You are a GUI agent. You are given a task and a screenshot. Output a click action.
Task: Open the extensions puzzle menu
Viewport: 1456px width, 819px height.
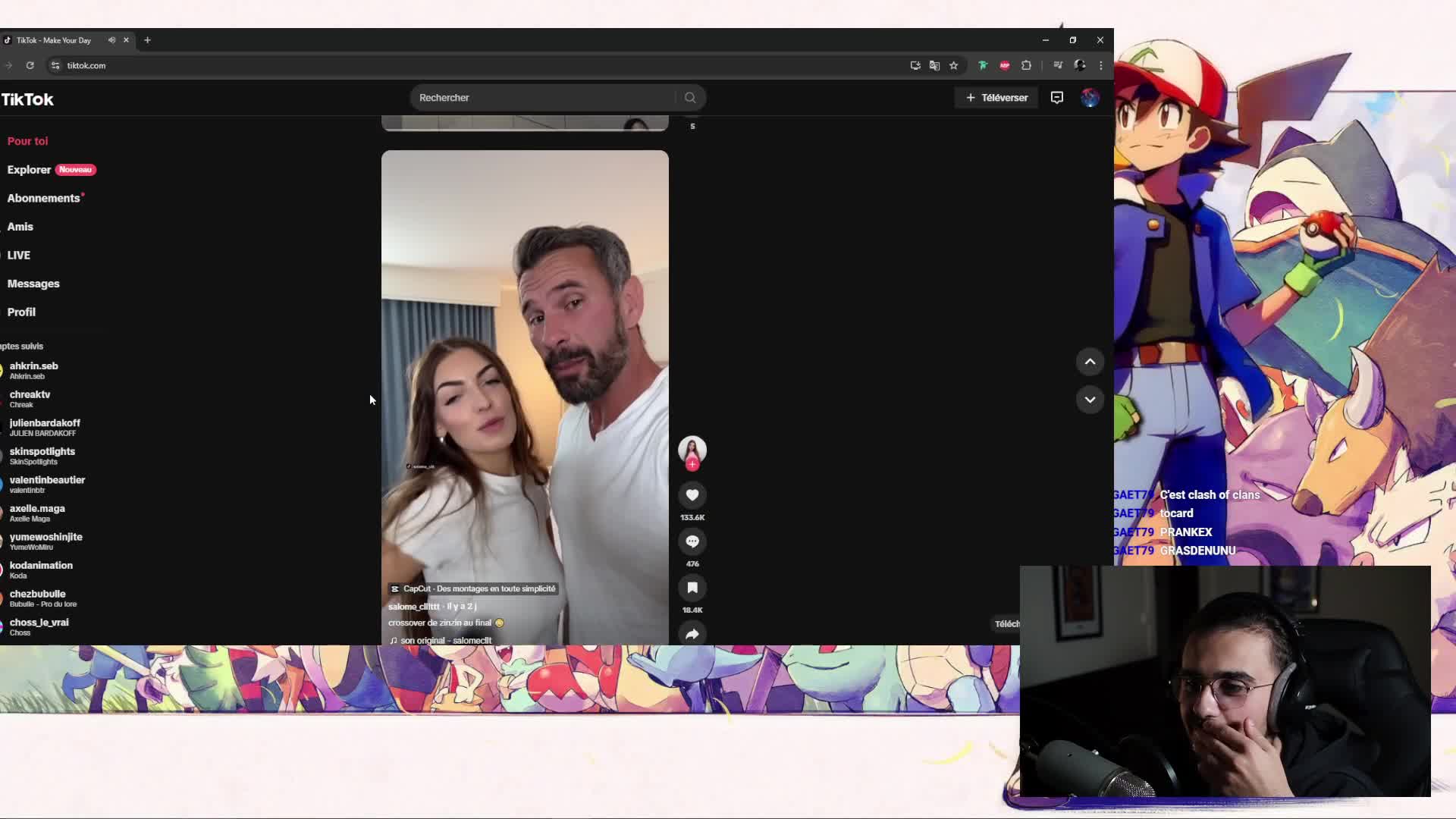(1026, 65)
